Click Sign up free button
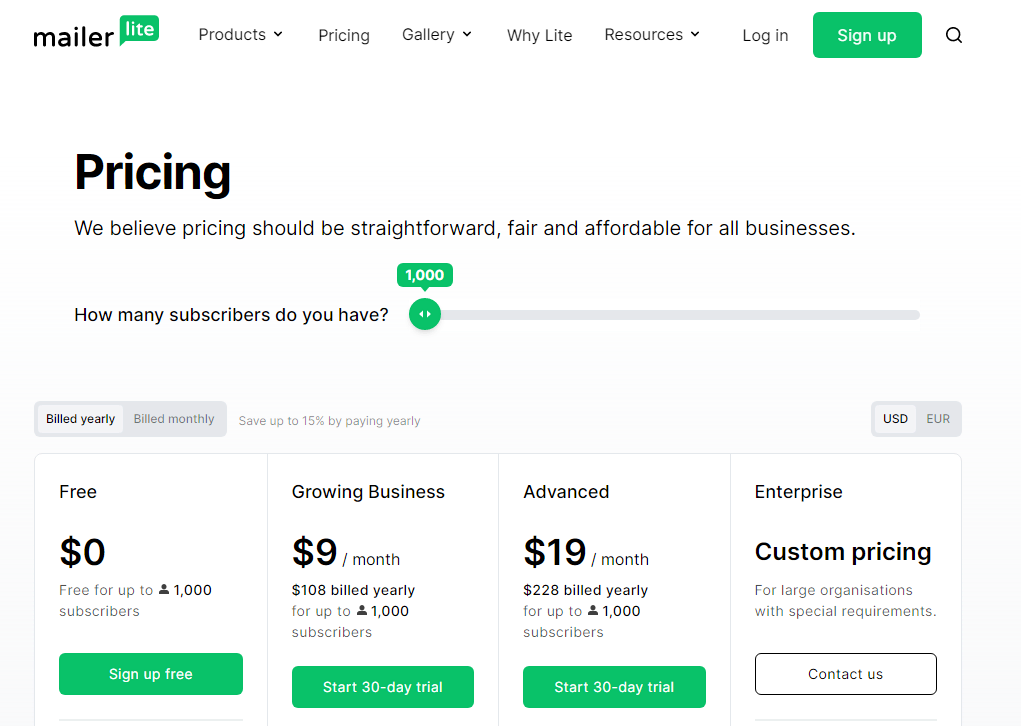Screen dimensions: 1021x726 pyautogui.click(x=150, y=674)
